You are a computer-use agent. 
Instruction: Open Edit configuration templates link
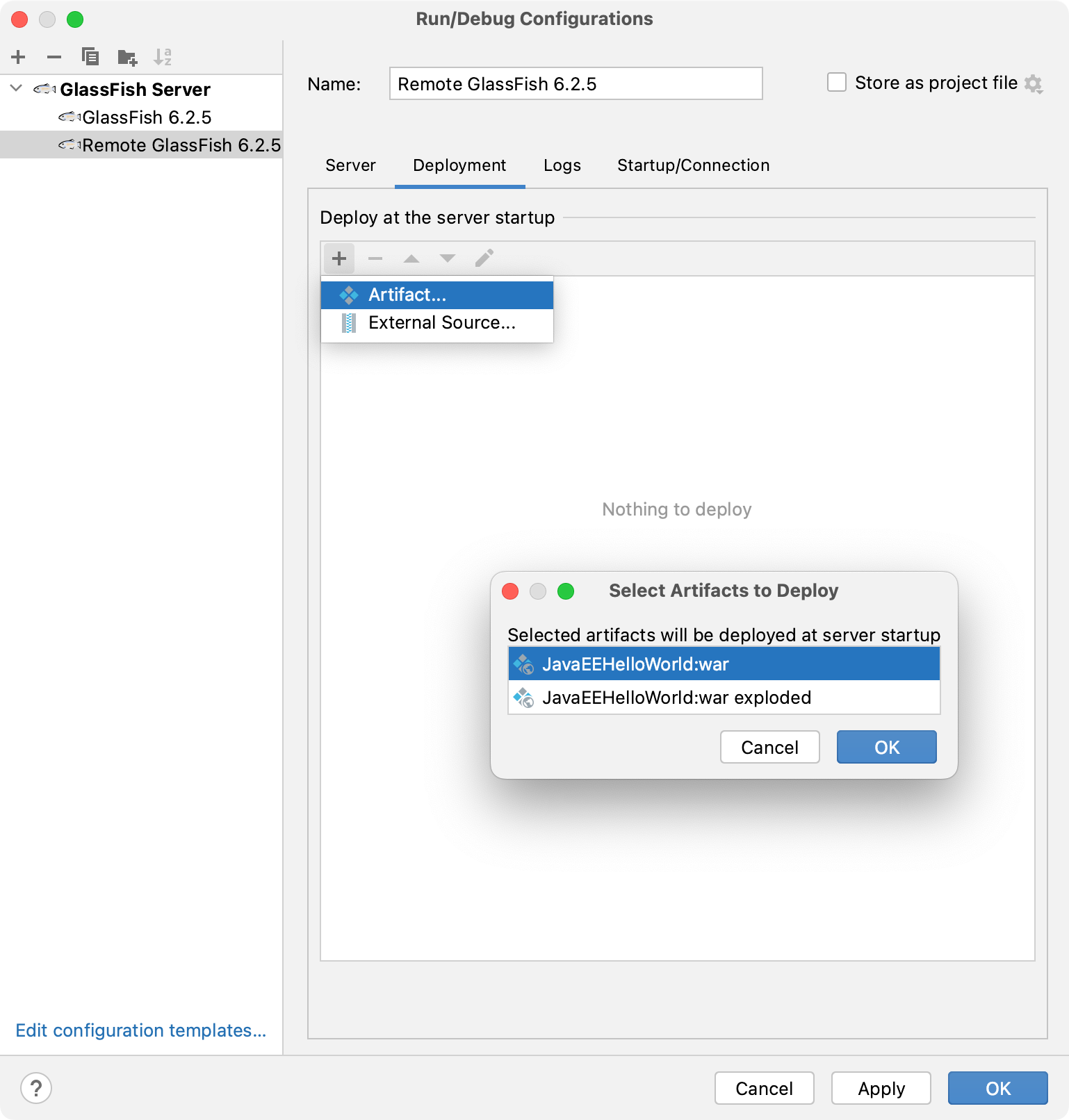[141, 1030]
